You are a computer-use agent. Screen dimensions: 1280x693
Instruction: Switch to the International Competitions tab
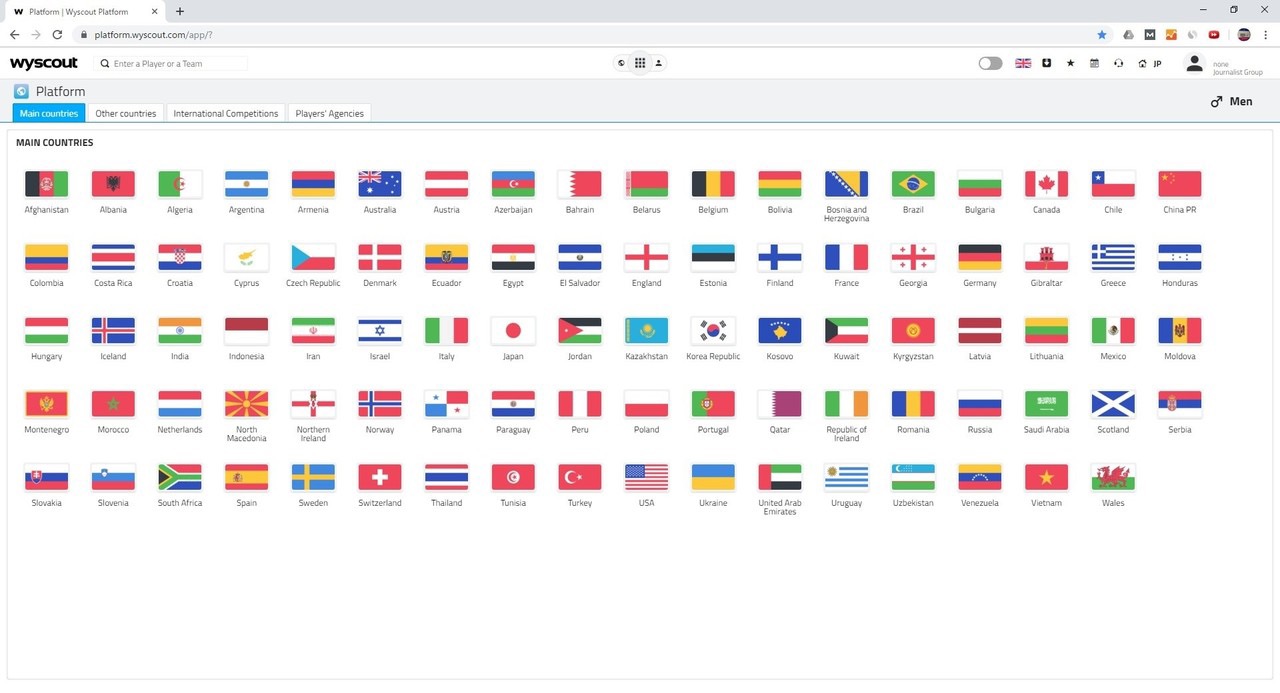point(226,113)
